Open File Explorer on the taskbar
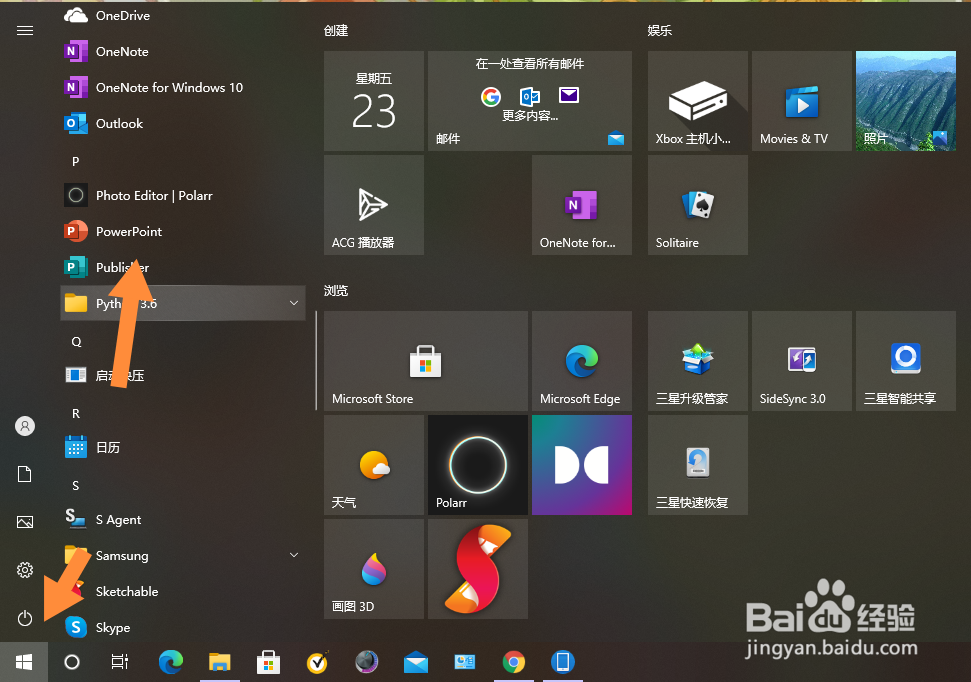The width and height of the screenshot is (971, 682). [220, 662]
